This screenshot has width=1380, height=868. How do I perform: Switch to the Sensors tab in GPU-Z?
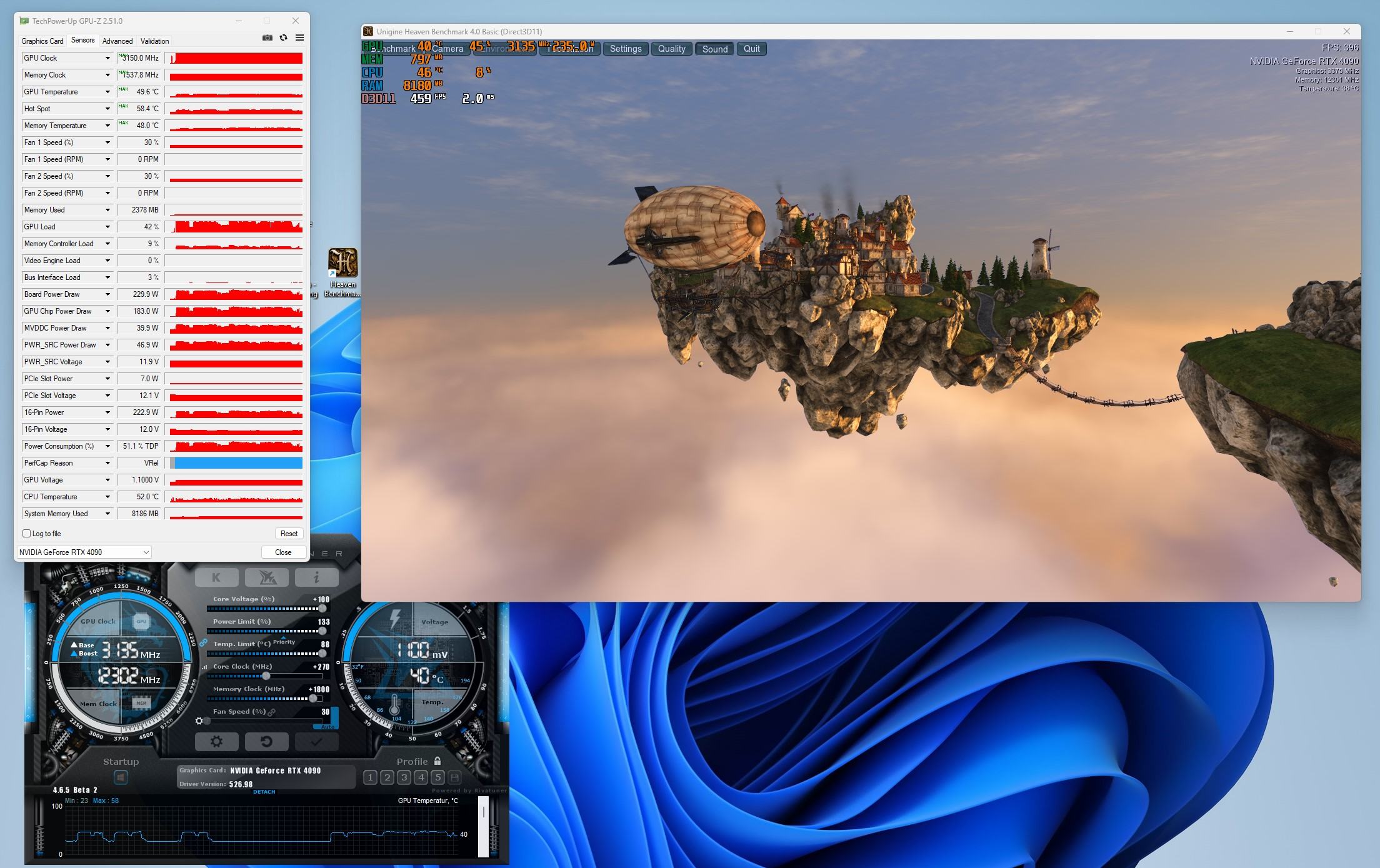click(x=83, y=40)
